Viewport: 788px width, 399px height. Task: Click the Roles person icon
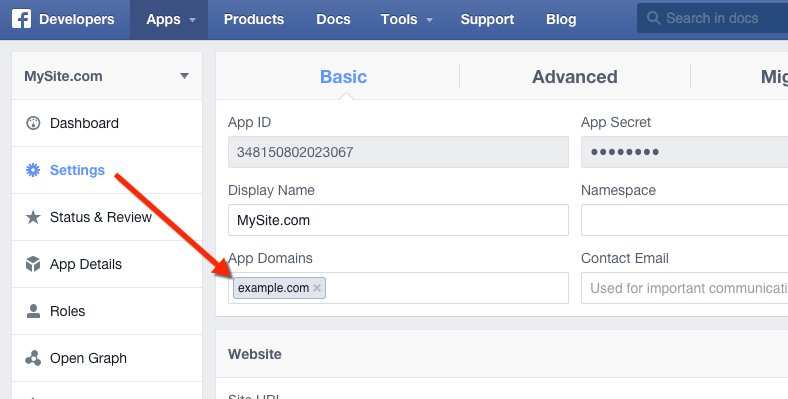click(x=33, y=311)
